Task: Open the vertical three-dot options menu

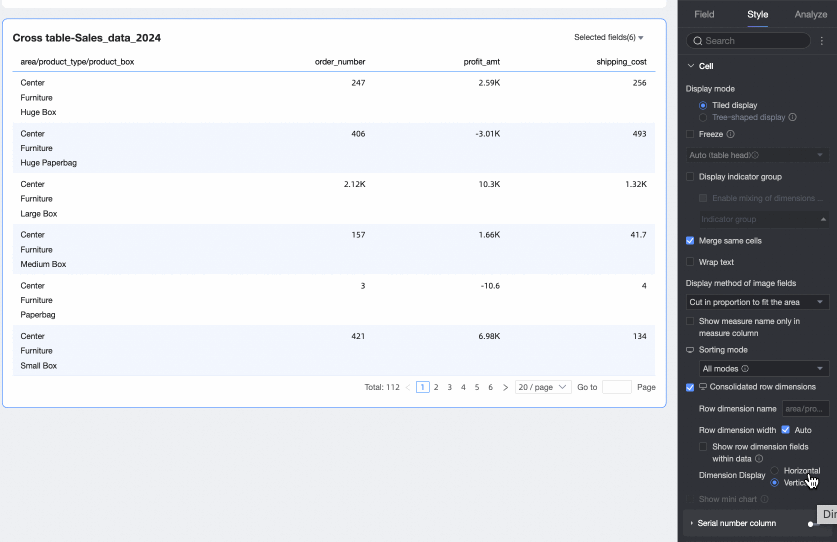Action: tap(822, 41)
